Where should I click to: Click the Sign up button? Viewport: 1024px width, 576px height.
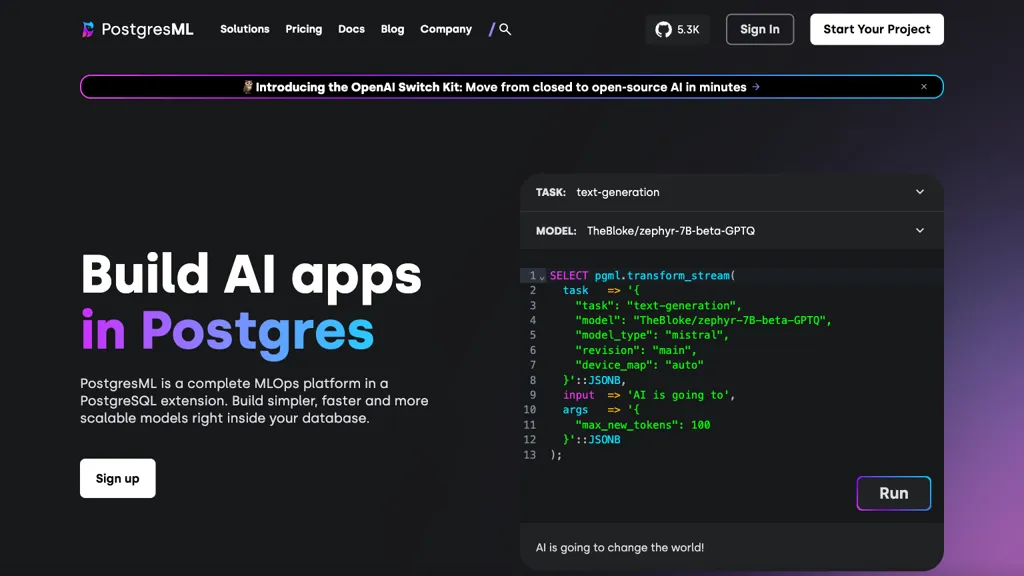tap(118, 479)
